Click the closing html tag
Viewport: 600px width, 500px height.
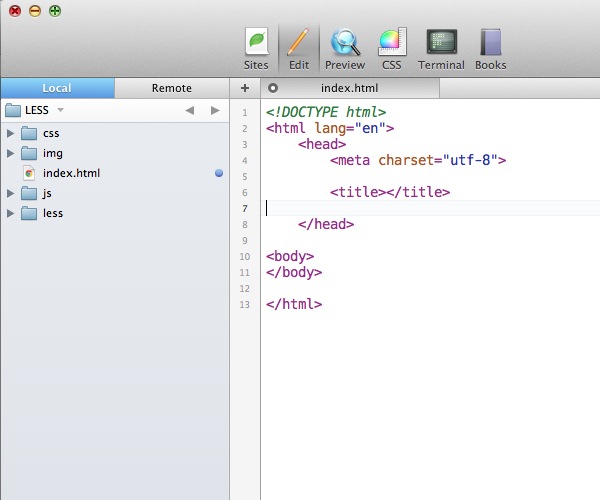294,304
